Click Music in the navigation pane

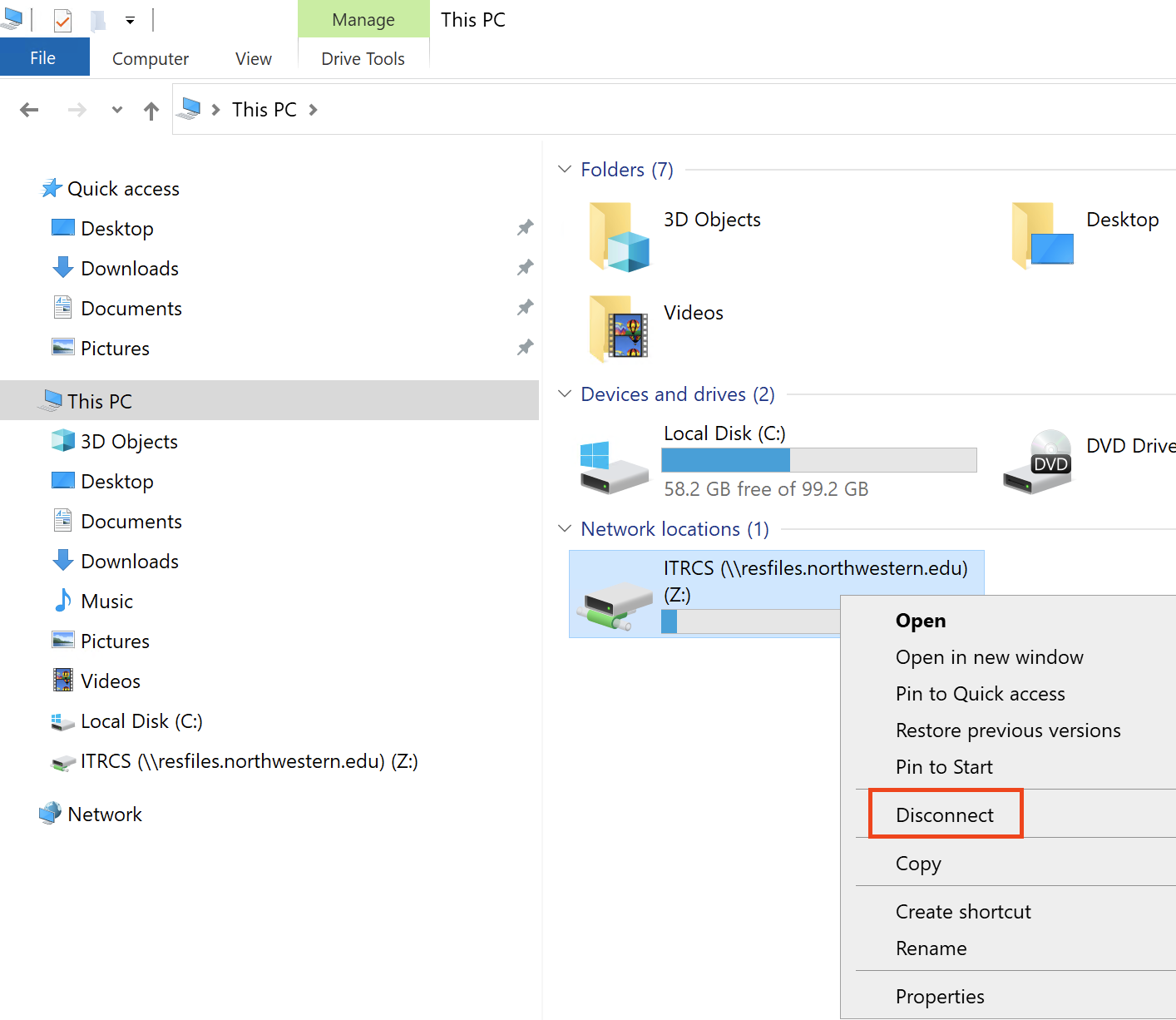tap(106, 602)
